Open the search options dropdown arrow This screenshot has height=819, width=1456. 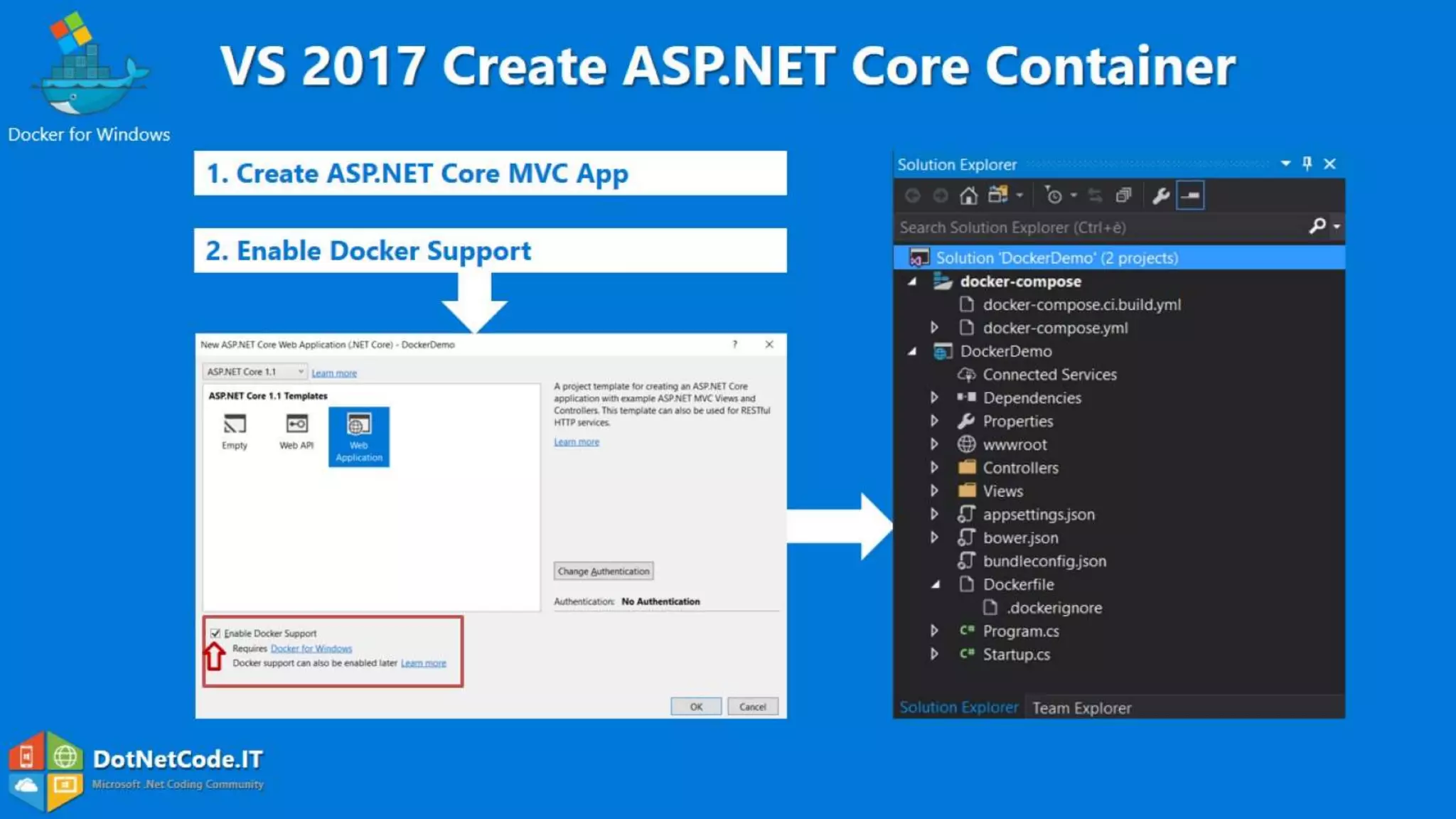click(1337, 227)
